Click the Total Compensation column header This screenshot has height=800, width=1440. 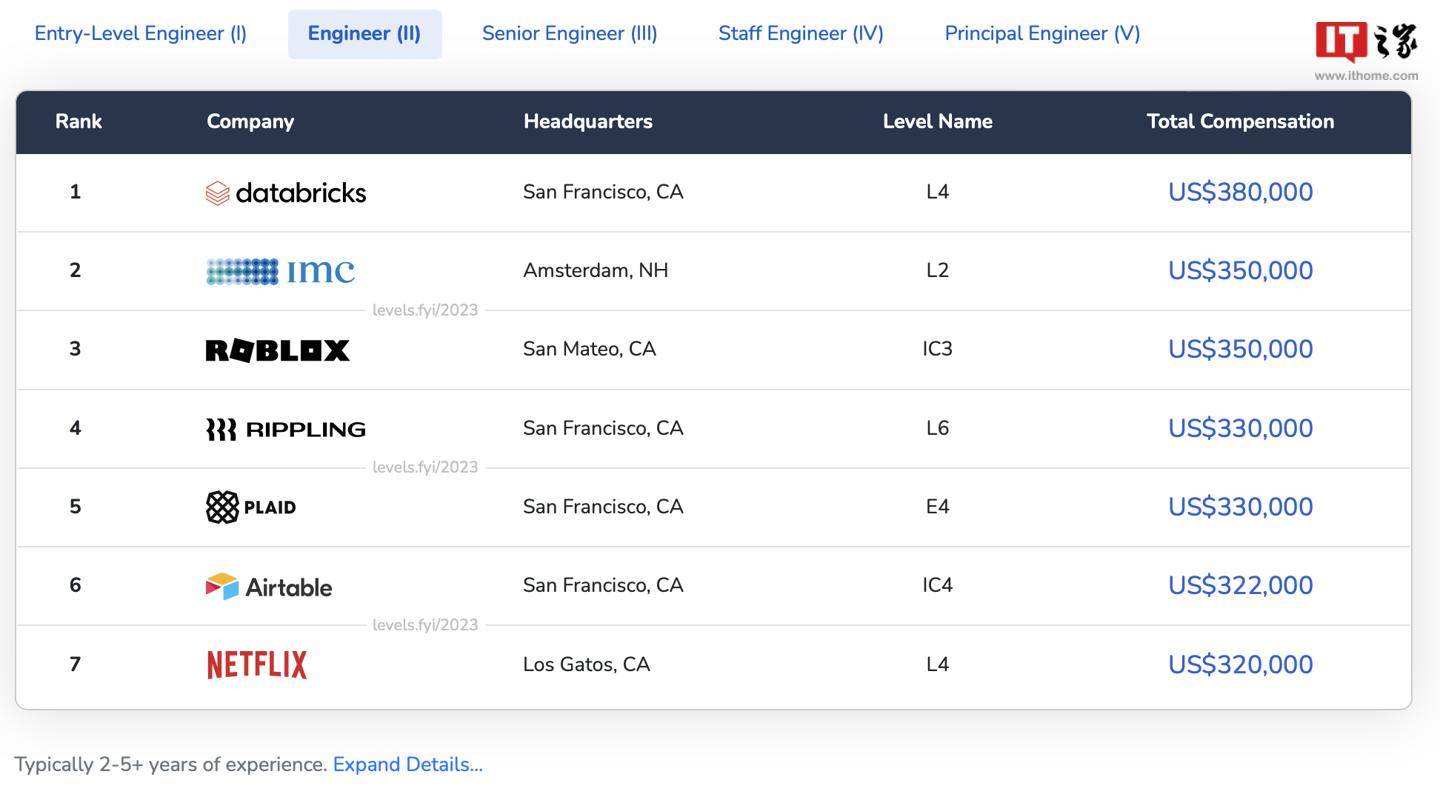[1240, 122]
